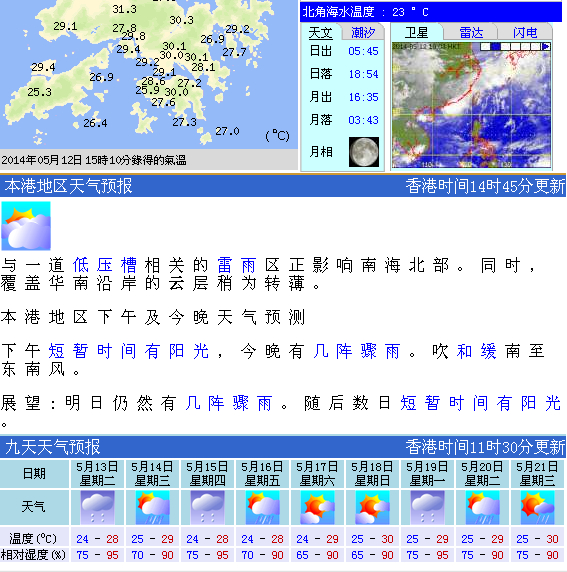Click the 25.3 temperature reading on the map

point(39,92)
